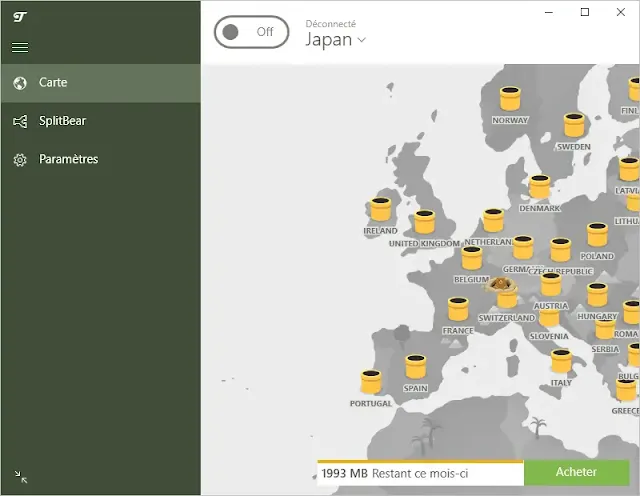Click the TunnelBear logo icon
This screenshot has width=640, height=496.
click(x=20, y=17)
